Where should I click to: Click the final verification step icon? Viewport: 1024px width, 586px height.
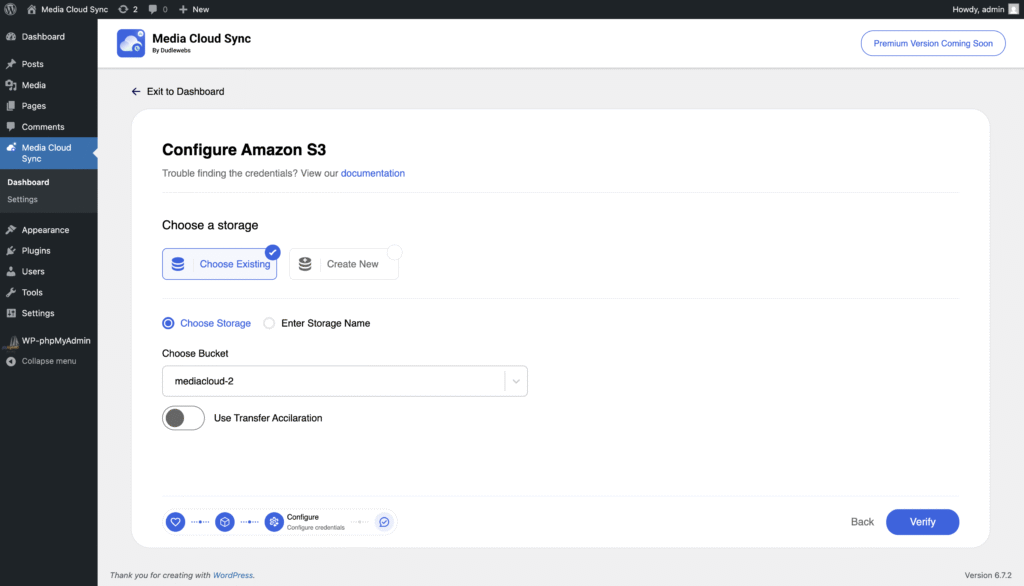tap(383, 522)
